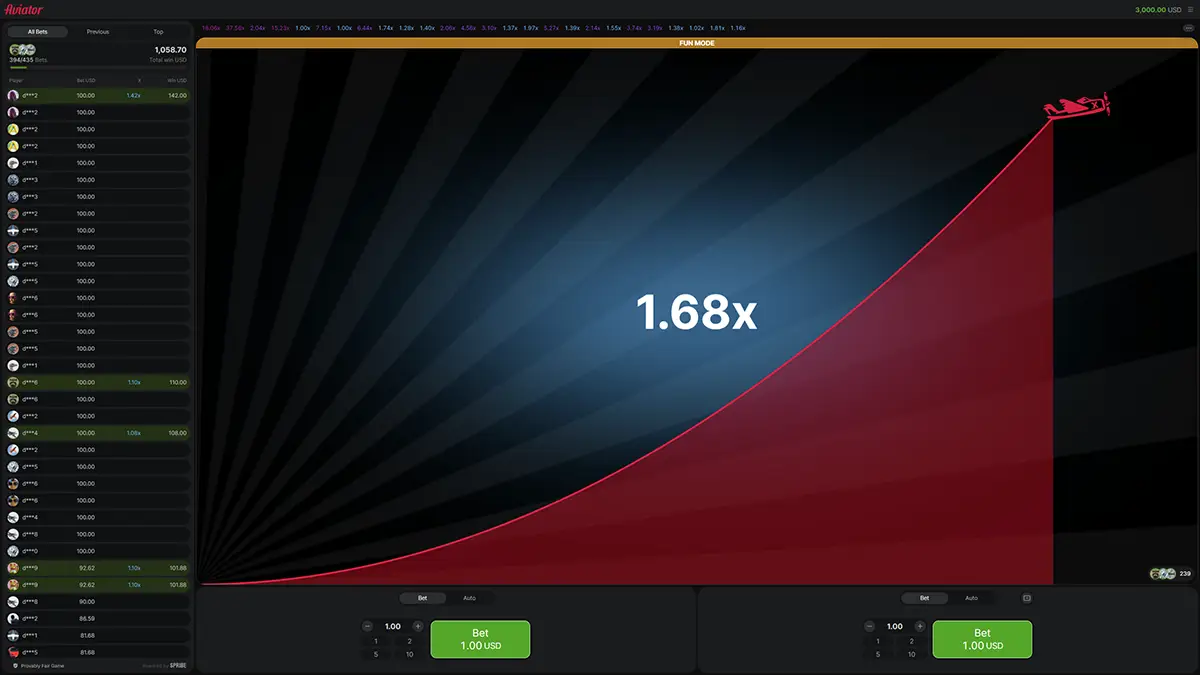Viewport: 1200px width, 675px height.
Task: Click the 90.00 bet row
Action: [x=97, y=602]
